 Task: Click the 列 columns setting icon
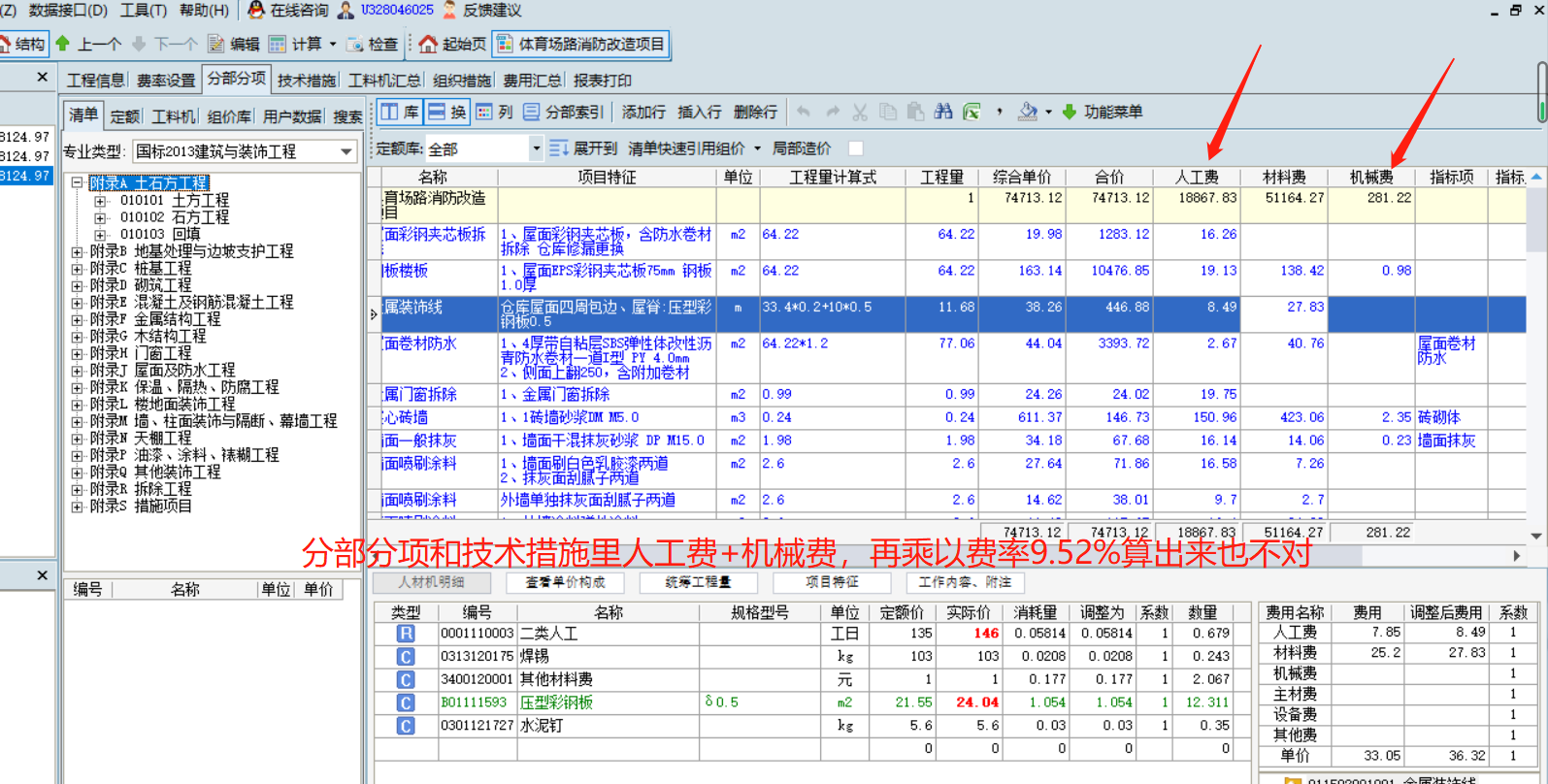coord(484,112)
